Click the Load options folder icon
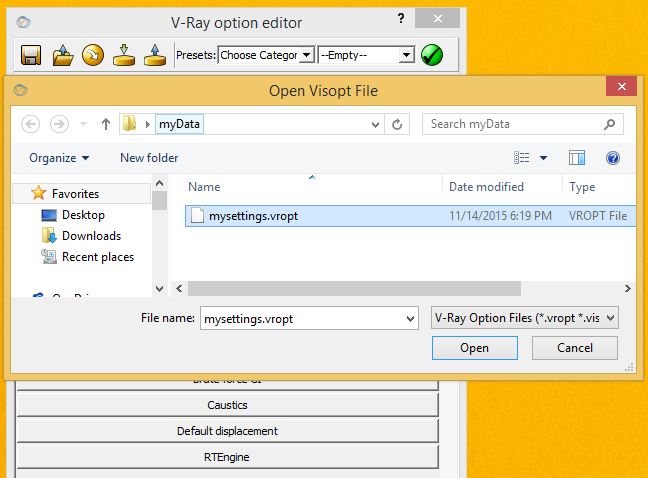Image resolution: width=648 pixels, height=478 pixels. [x=62, y=55]
